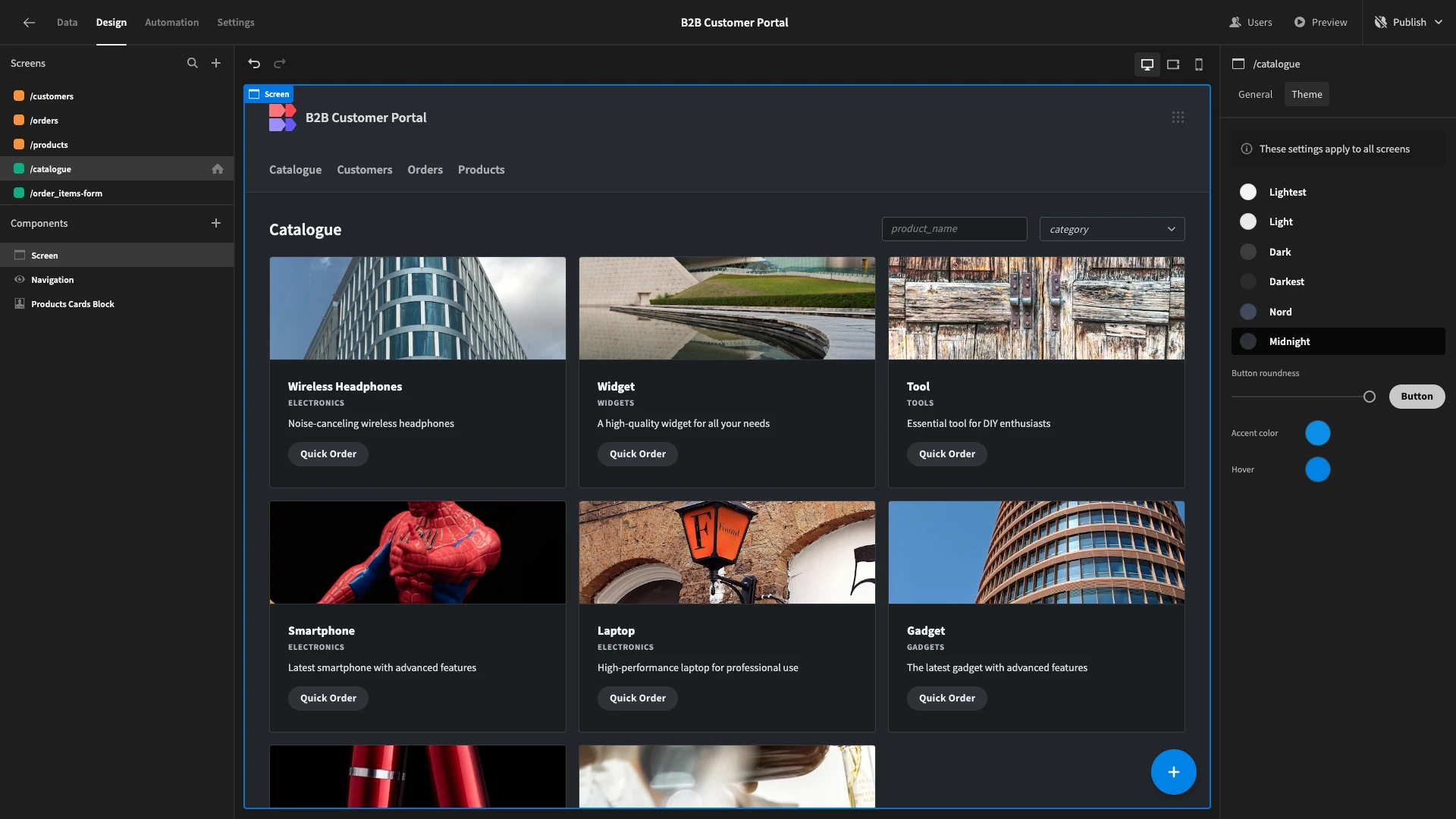Expand the Publish dropdown chevron
Viewport: 1456px width, 819px height.
tap(1439, 22)
